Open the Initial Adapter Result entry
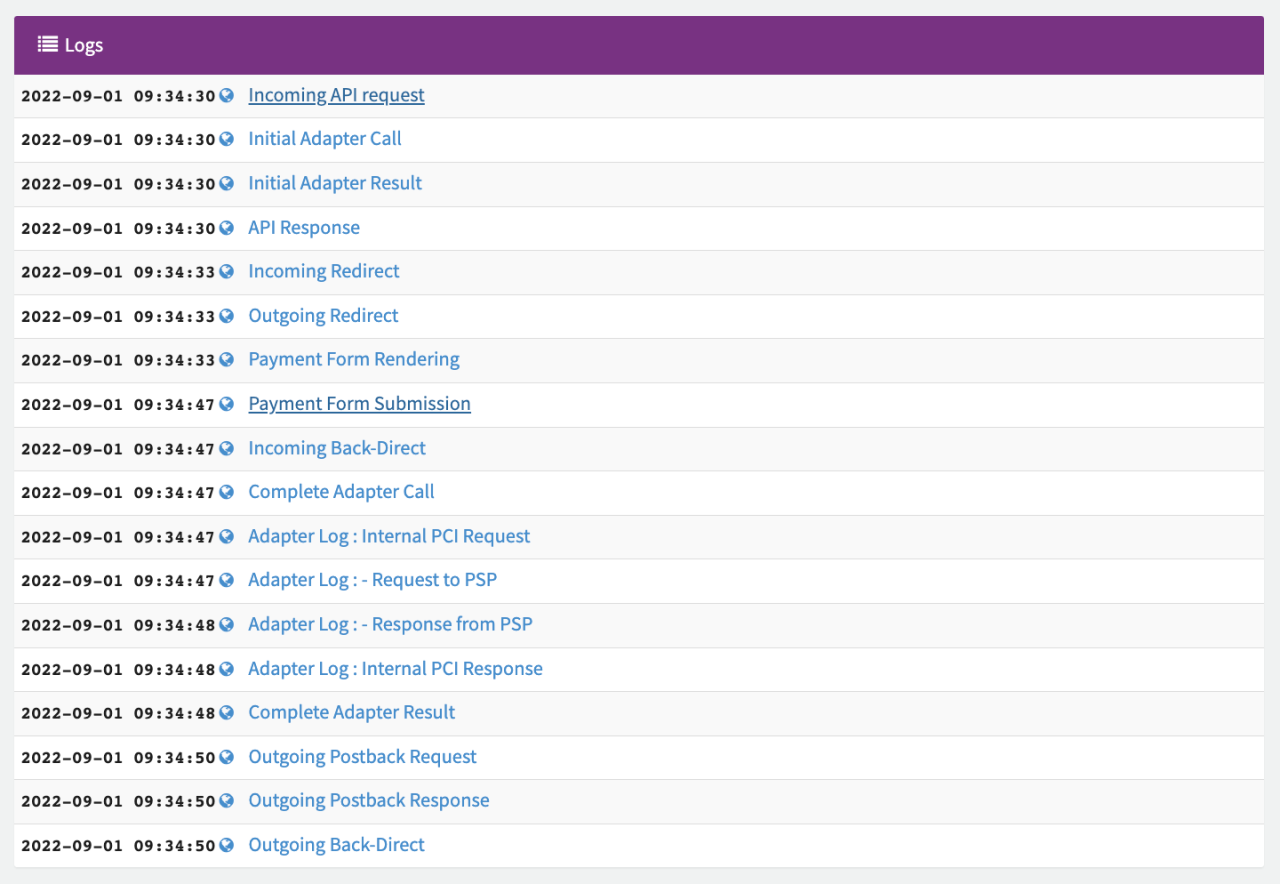Viewport: 1280px width, 884px height. (x=335, y=183)
